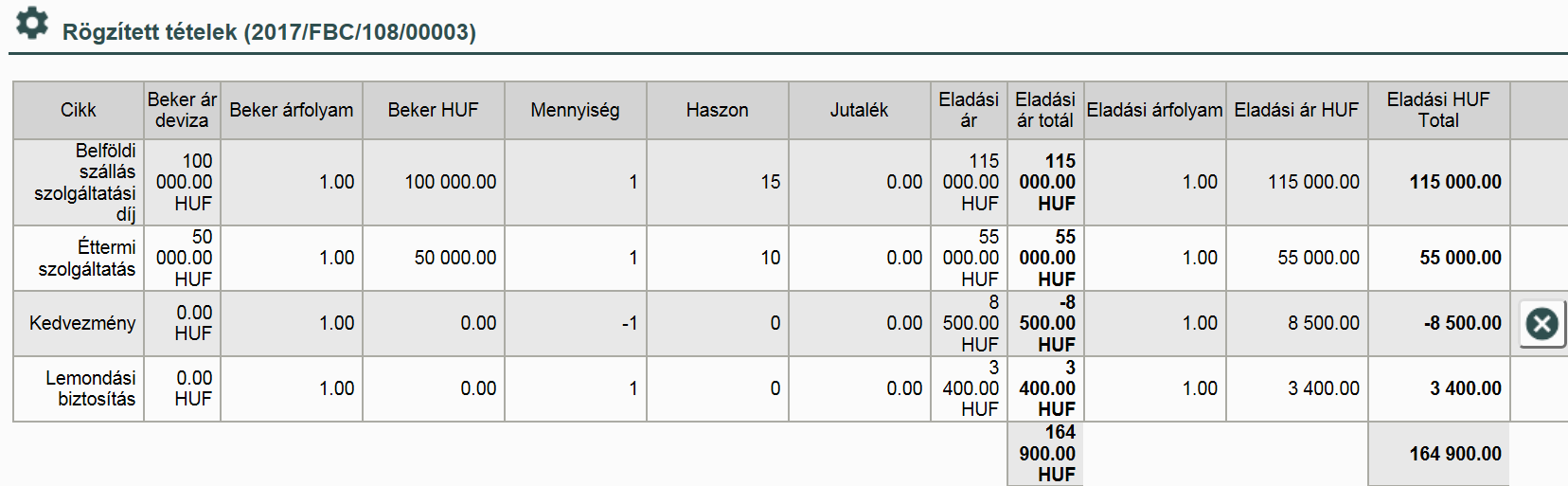Click the Beker árfolyam column header
The image size is (1568, 486).
[x=291, y=111]
